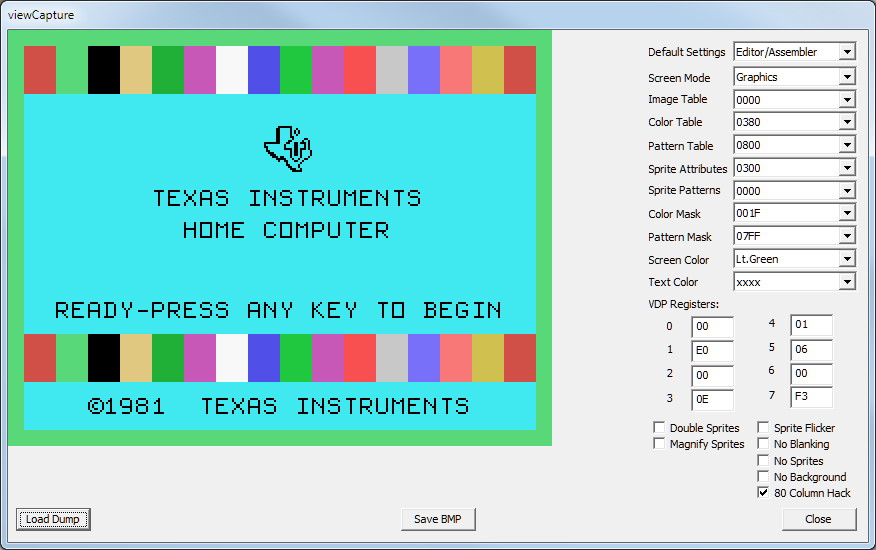Click VDP register 3 field showing 0E
Image resolution: width=876 pixels, height=550 pixels.
(x=712, y=399)
